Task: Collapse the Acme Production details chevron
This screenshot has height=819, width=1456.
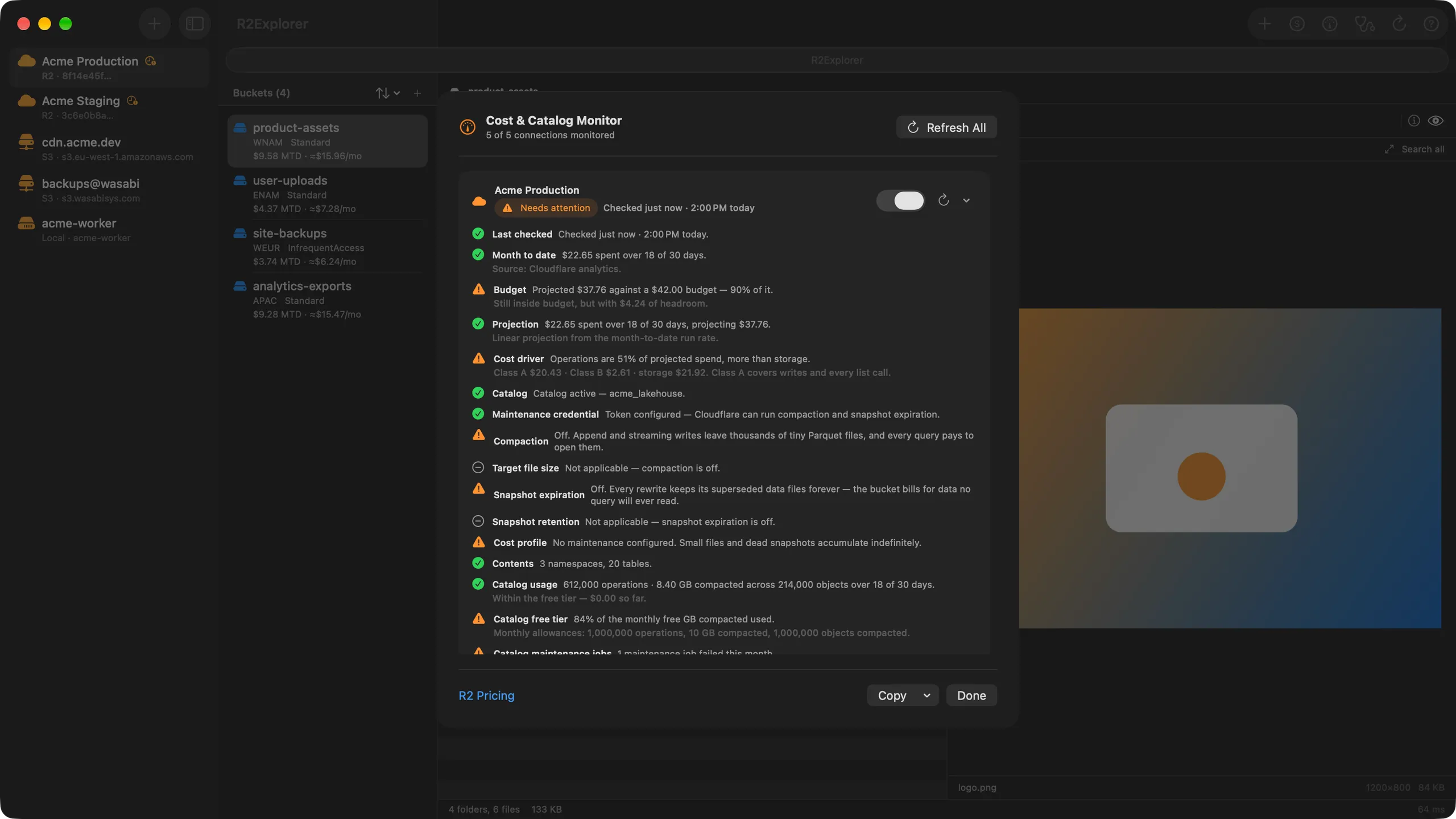Action: [966, 200]
